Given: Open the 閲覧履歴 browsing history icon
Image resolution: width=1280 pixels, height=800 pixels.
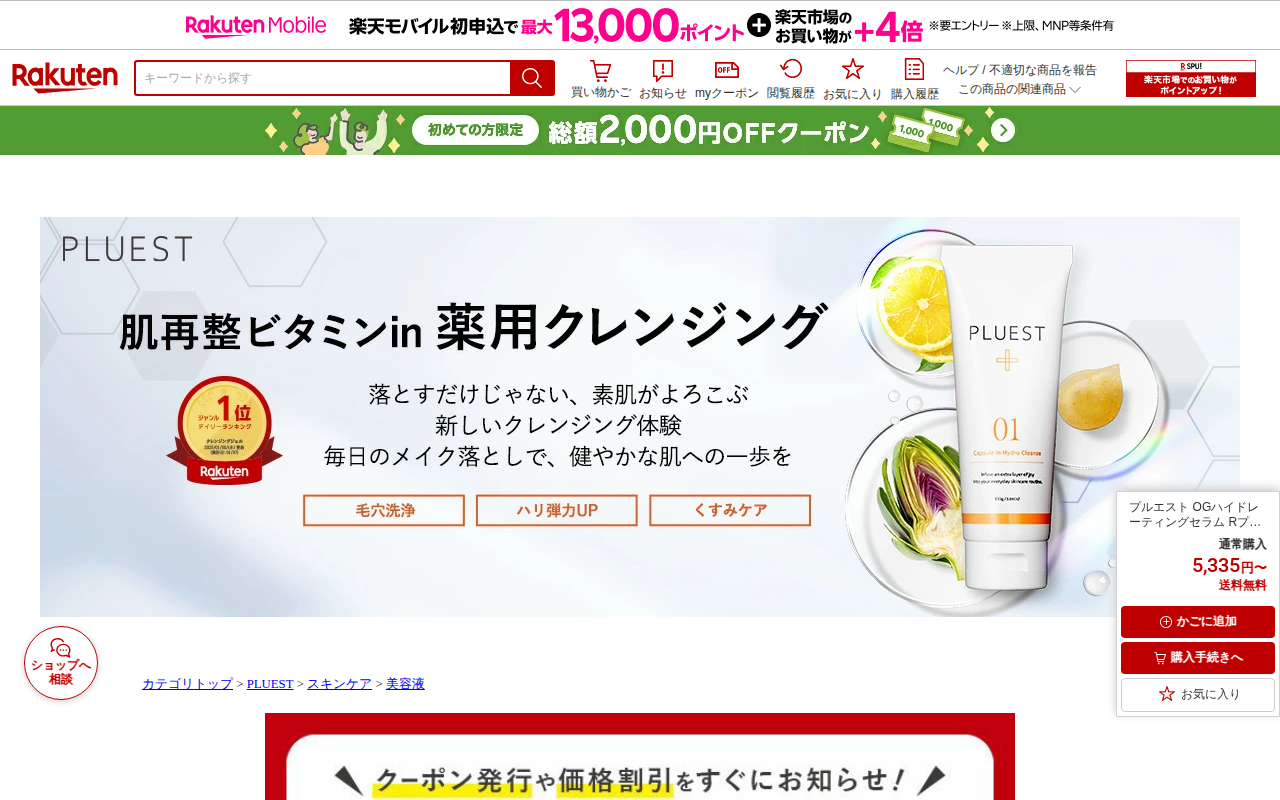Looking at the screenshot, I should pyautogui.click(x=791, y=79).
